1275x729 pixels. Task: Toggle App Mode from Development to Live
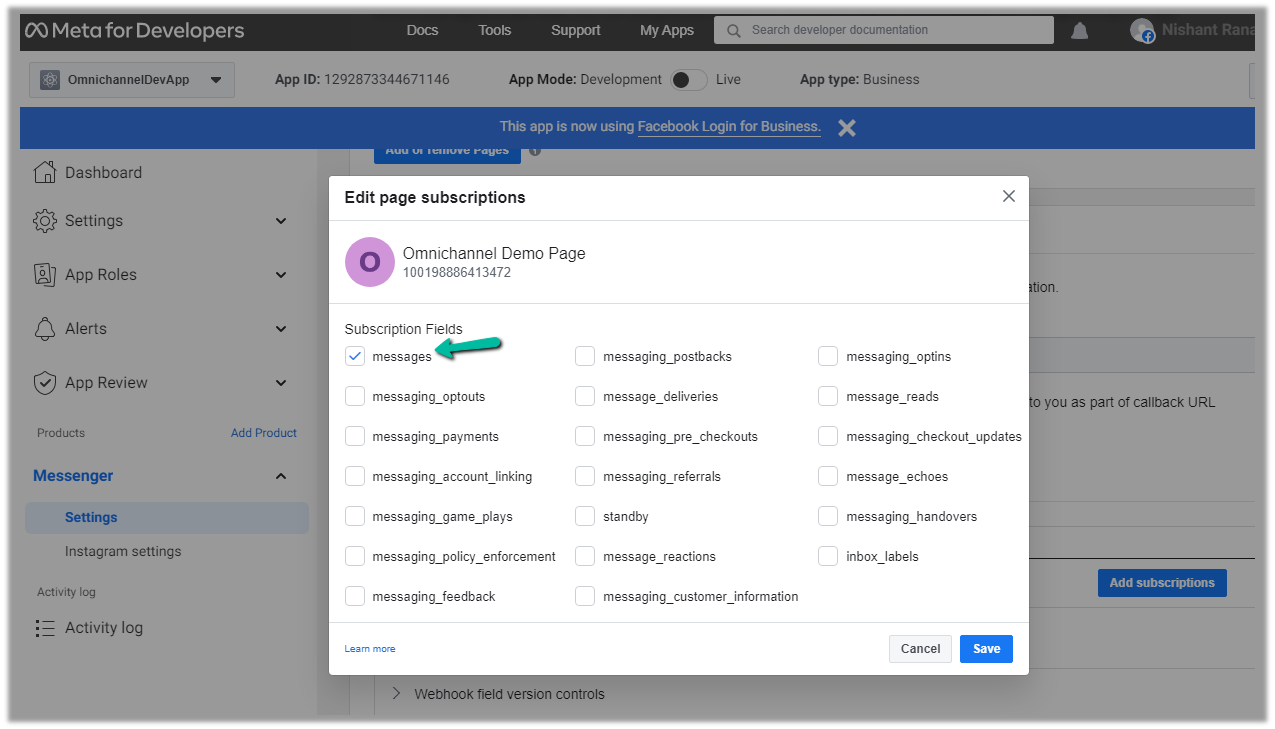pyautogui.click(x=688, y=80)
